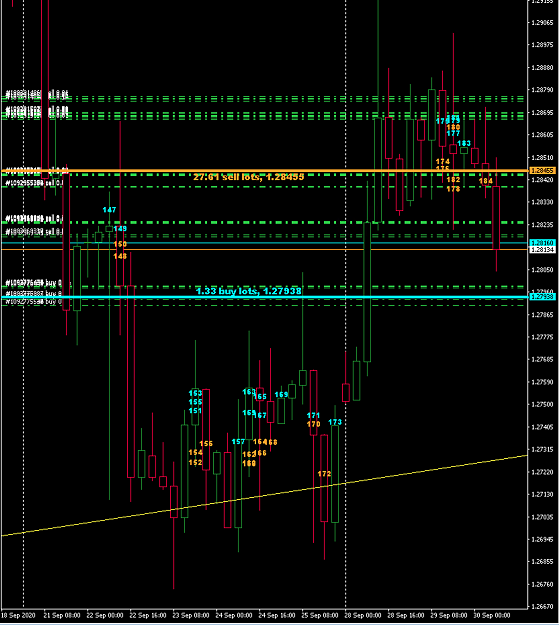Click '24 Sep 16:00' on the time axis
The image size is (559, 625).
[277, 615]
